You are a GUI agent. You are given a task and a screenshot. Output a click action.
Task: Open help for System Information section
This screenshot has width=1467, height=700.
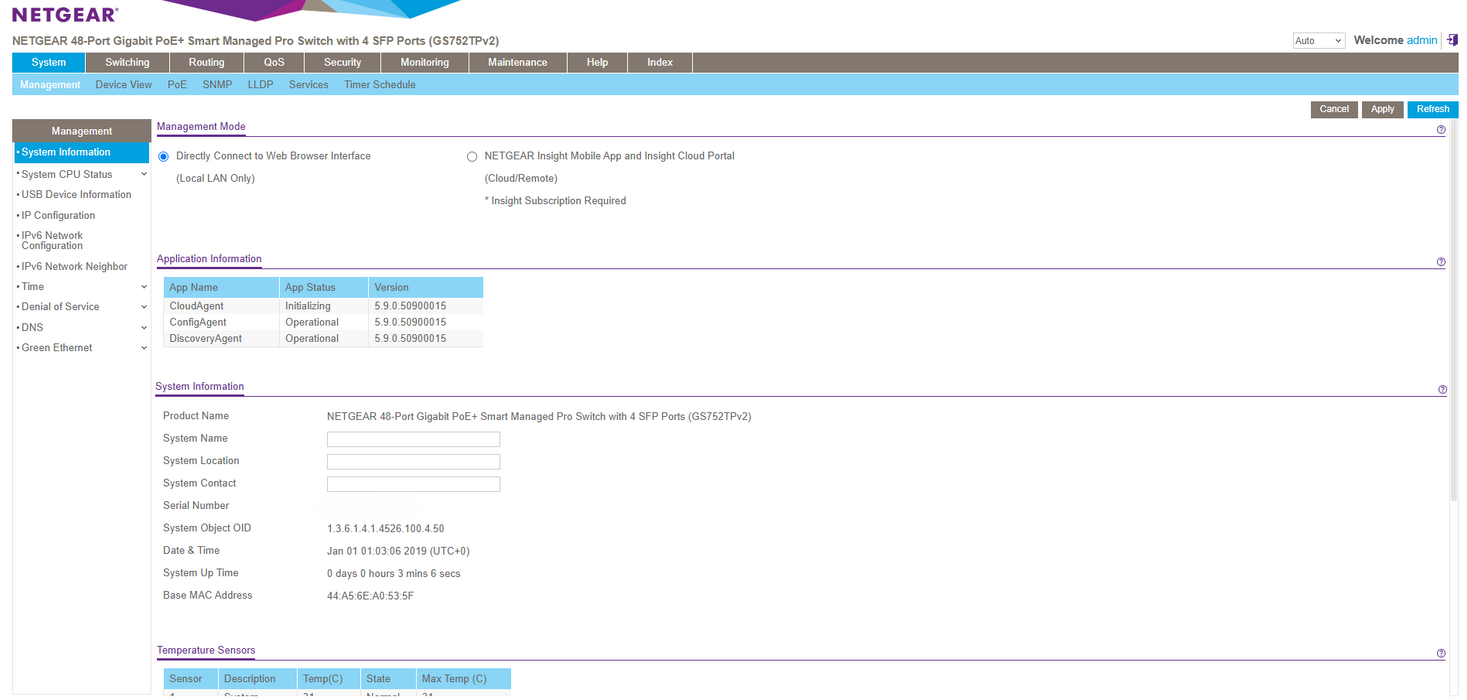coord(1441,390)
